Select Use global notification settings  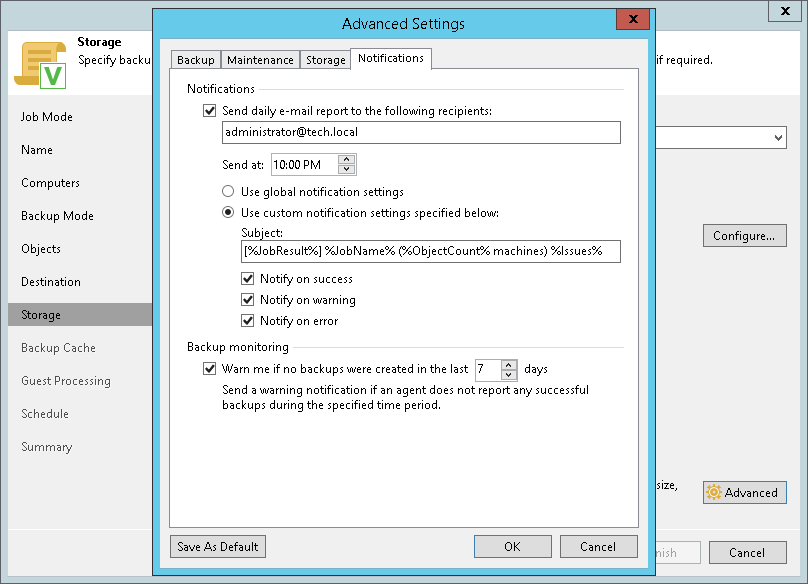(229, 191)
